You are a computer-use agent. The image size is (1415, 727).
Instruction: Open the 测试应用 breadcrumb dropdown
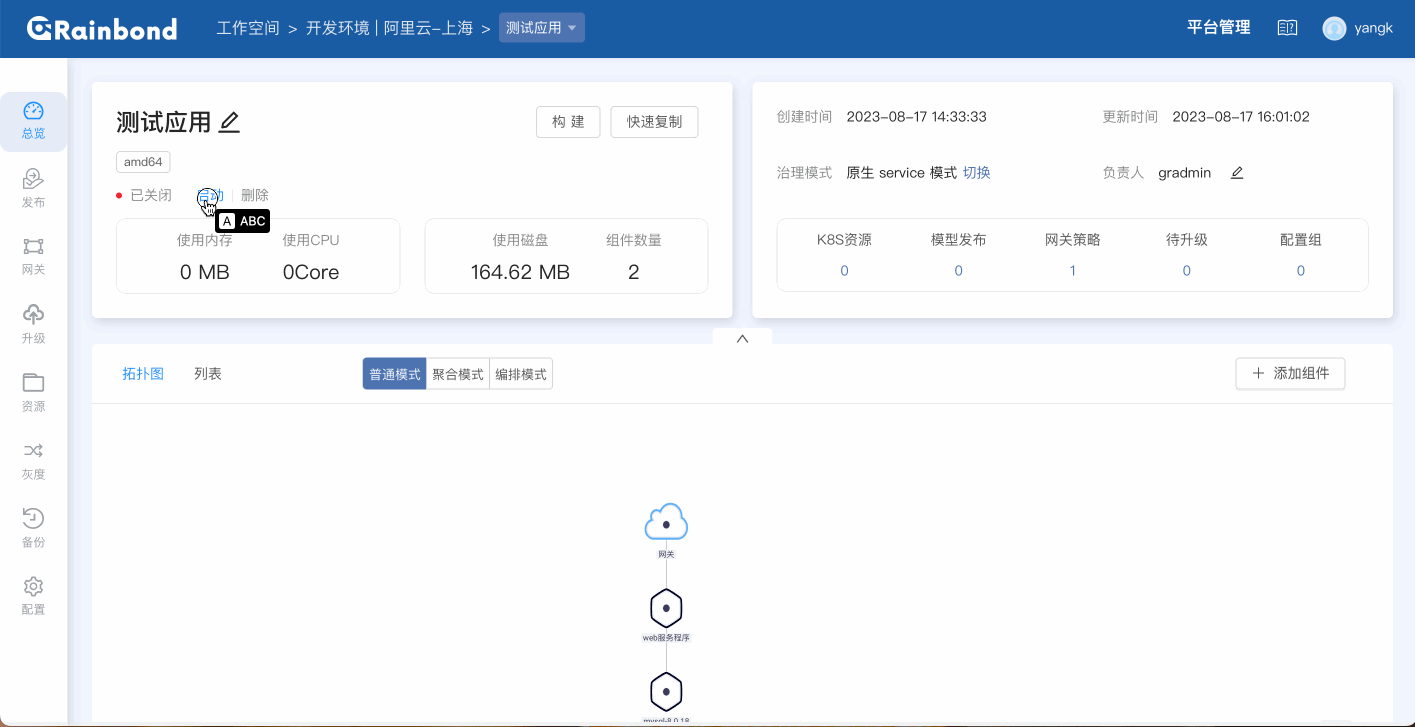(541, 28)
